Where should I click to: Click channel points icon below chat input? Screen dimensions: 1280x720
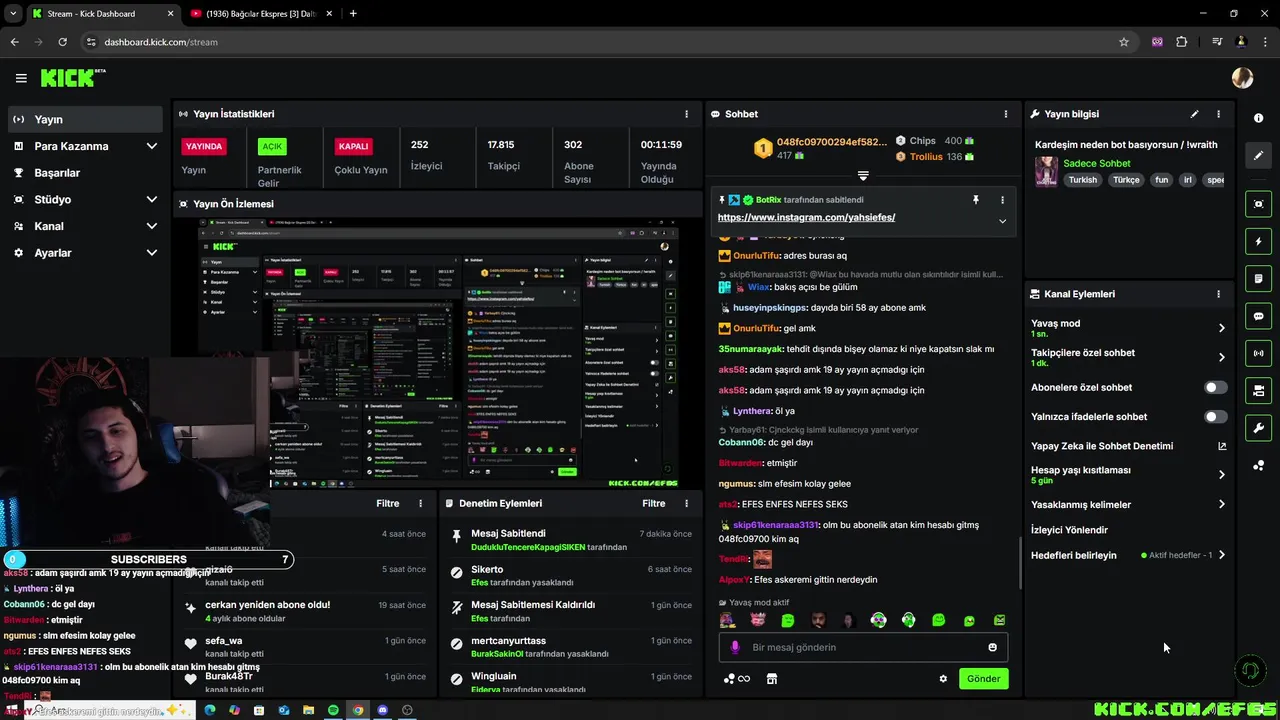pos(736,679)
